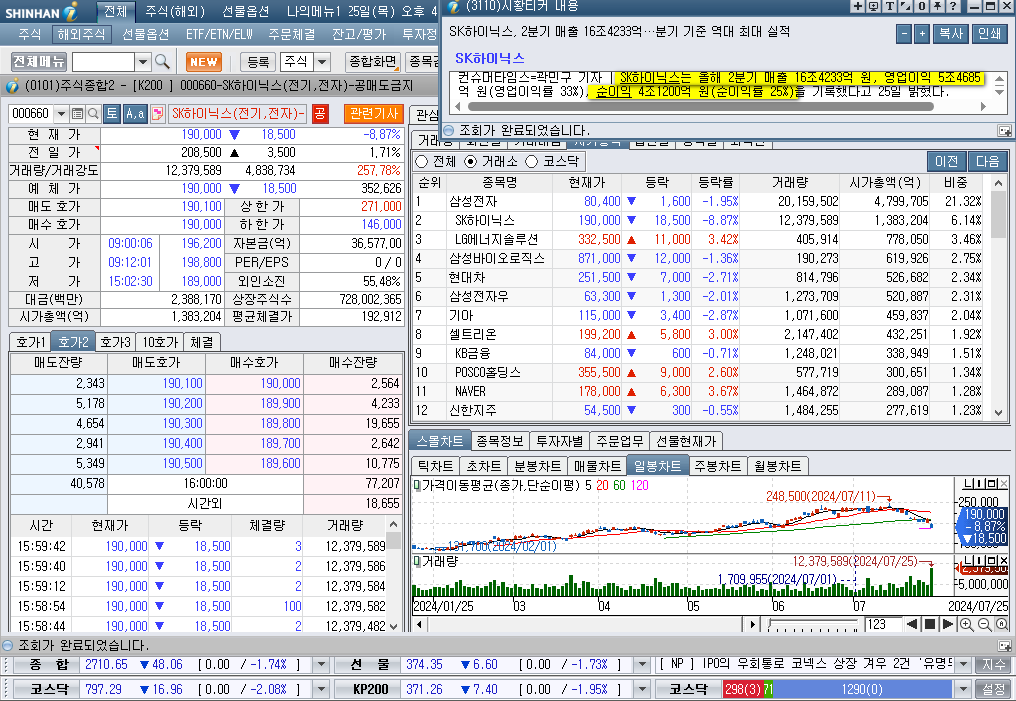Click the T font icon in news title bar

click(x=889, y=6)
